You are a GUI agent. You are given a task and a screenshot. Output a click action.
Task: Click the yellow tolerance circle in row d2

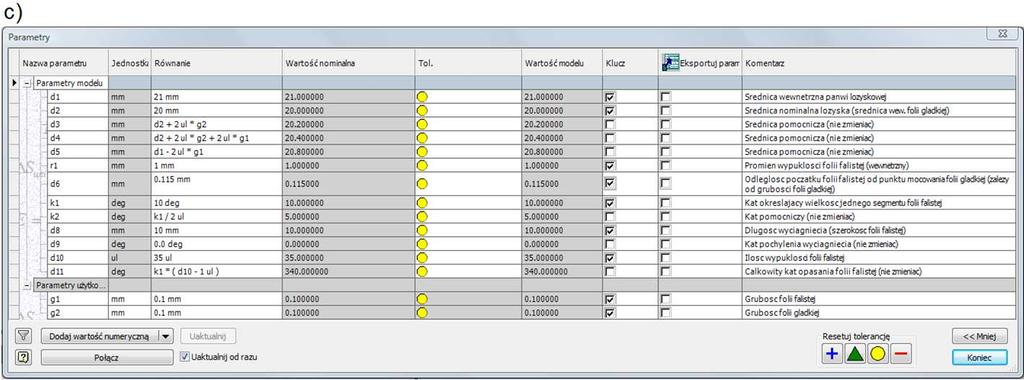point(422,110)
